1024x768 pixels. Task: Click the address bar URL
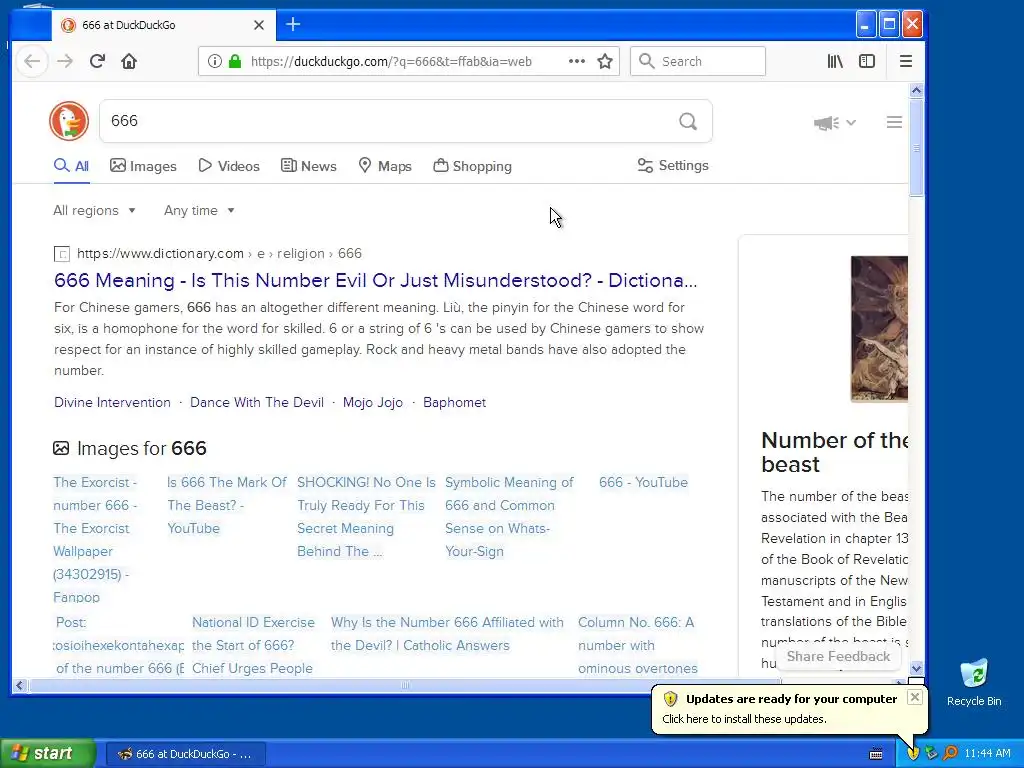click(391, 61)
